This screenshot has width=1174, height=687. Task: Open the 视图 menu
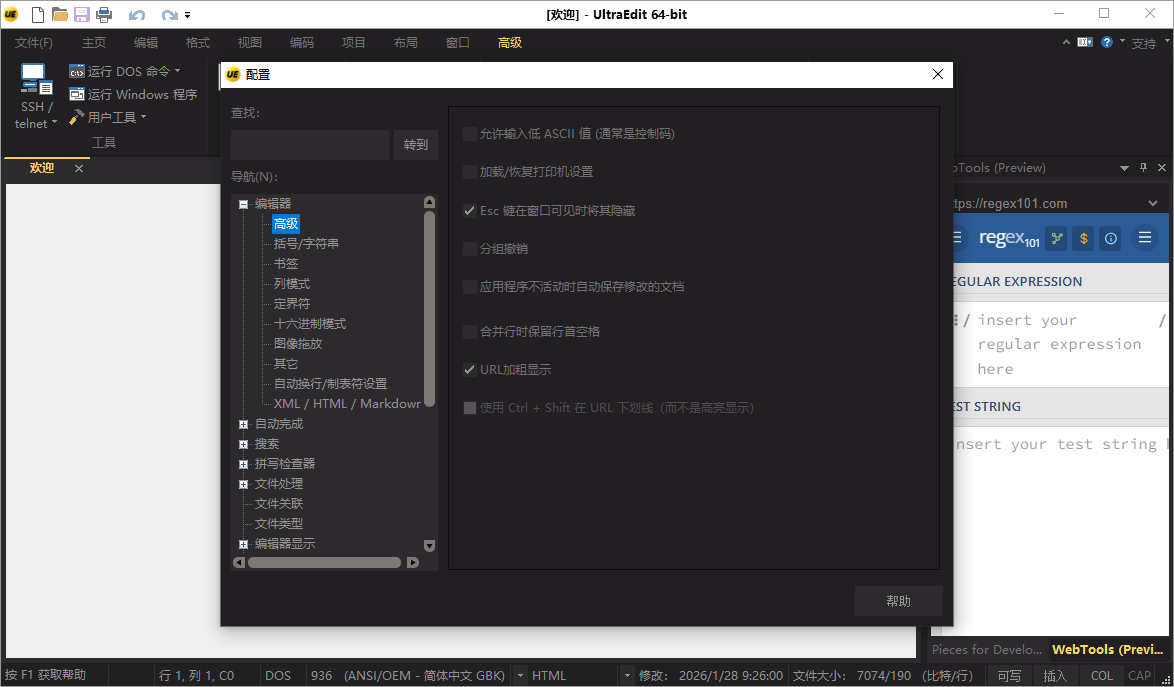249,43
